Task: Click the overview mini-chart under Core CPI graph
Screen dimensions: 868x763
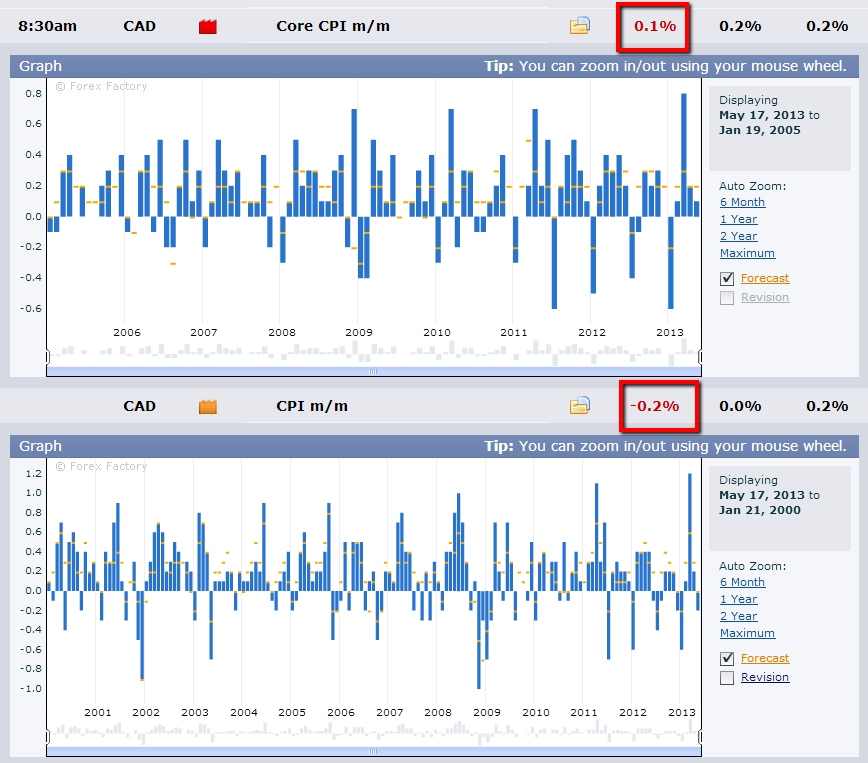Action: tap(374, 353)
